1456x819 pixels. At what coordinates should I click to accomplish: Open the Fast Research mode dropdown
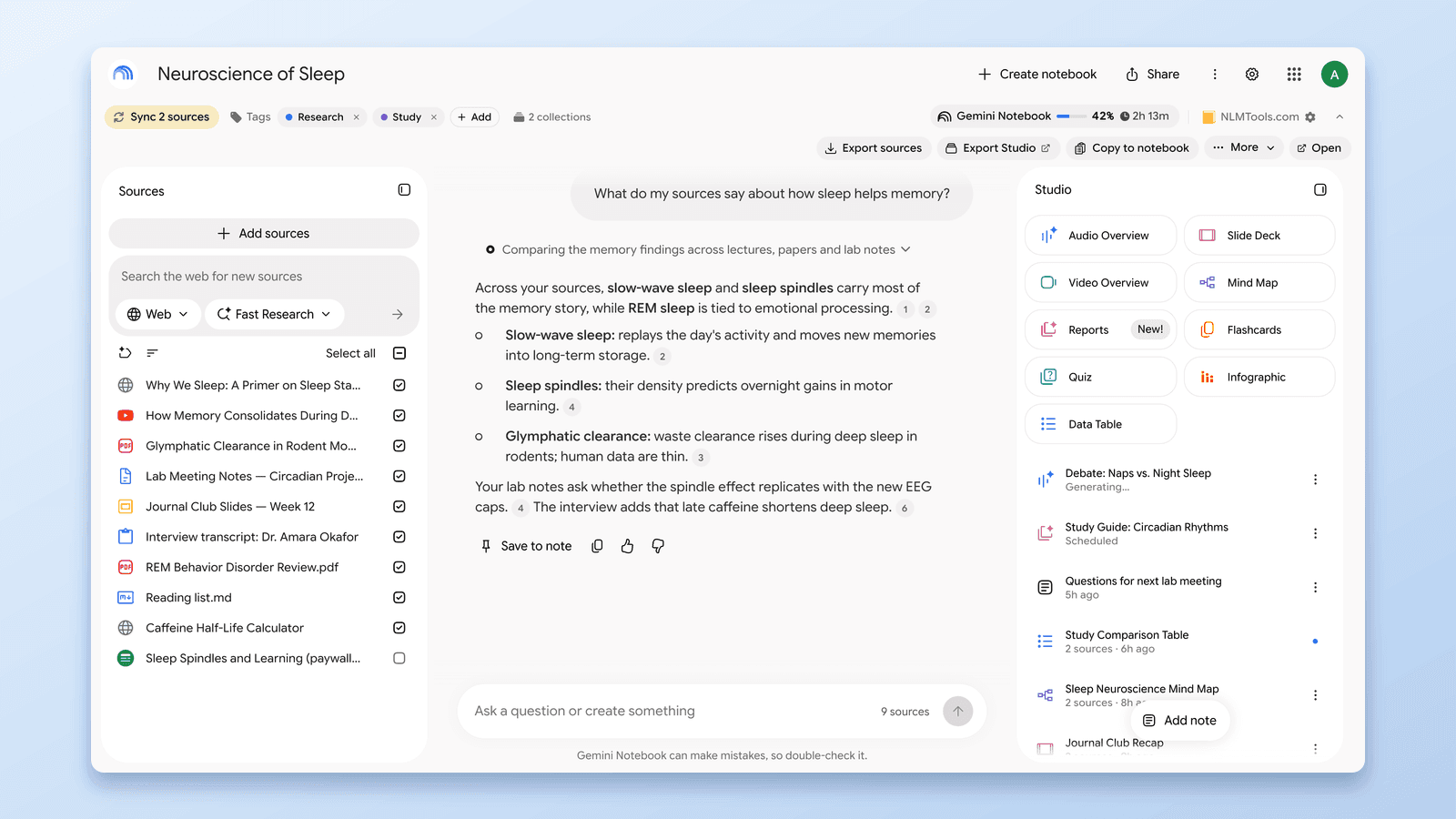[274, 314]
